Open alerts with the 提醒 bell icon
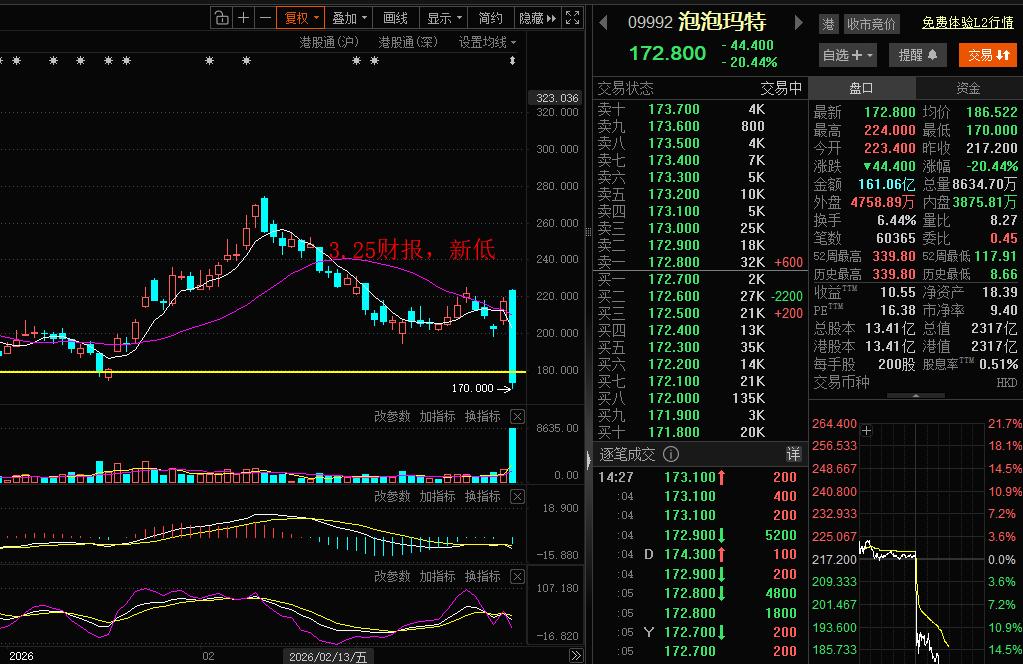The height and width of the screenshot is (664, 1023). [x=916, y=55]
